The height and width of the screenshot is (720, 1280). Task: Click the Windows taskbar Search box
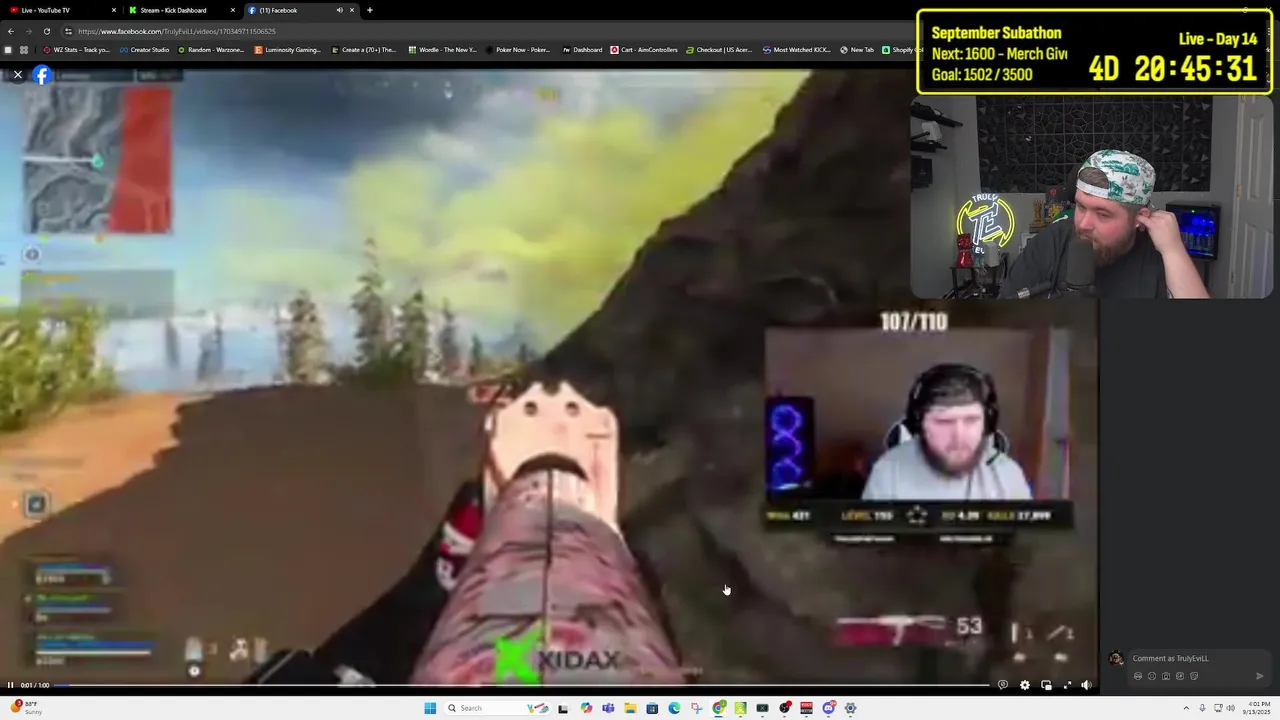coord(497,708)
